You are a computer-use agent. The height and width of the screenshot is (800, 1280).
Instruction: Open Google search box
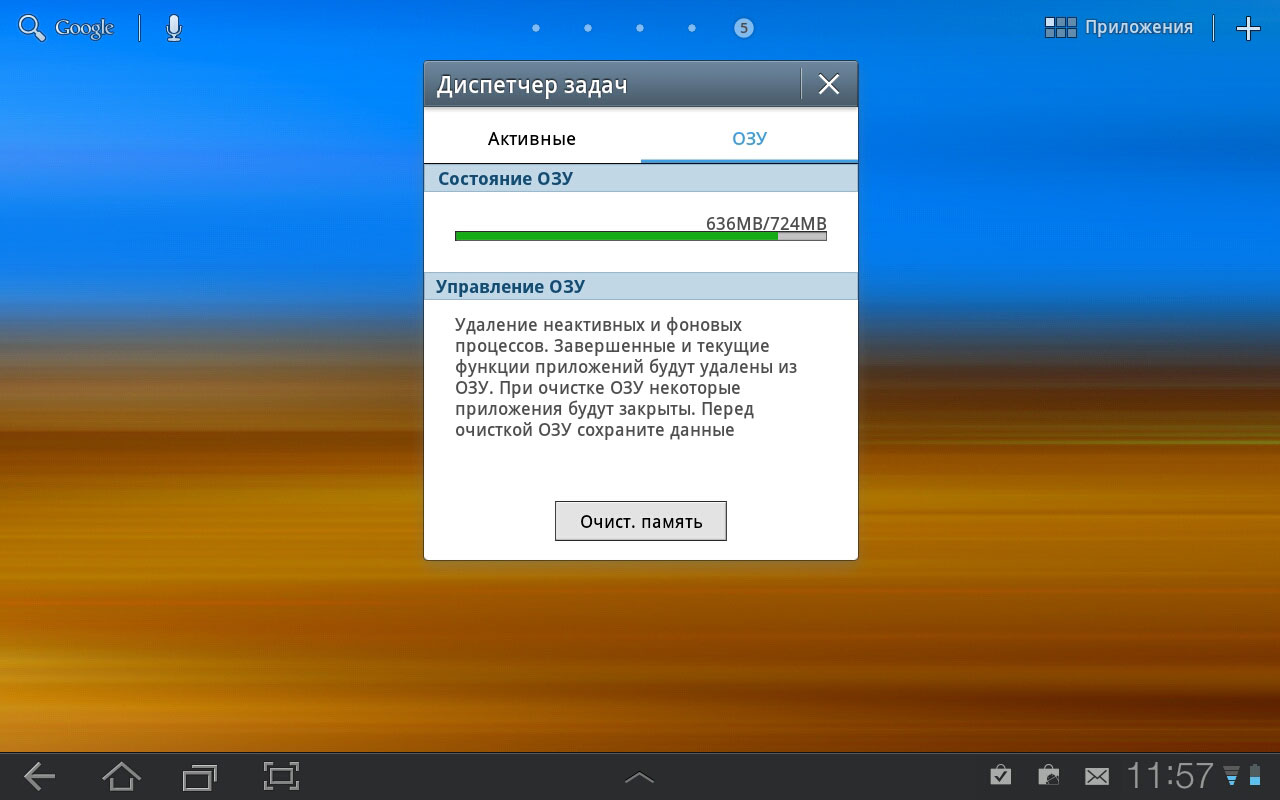click(67, 28)
